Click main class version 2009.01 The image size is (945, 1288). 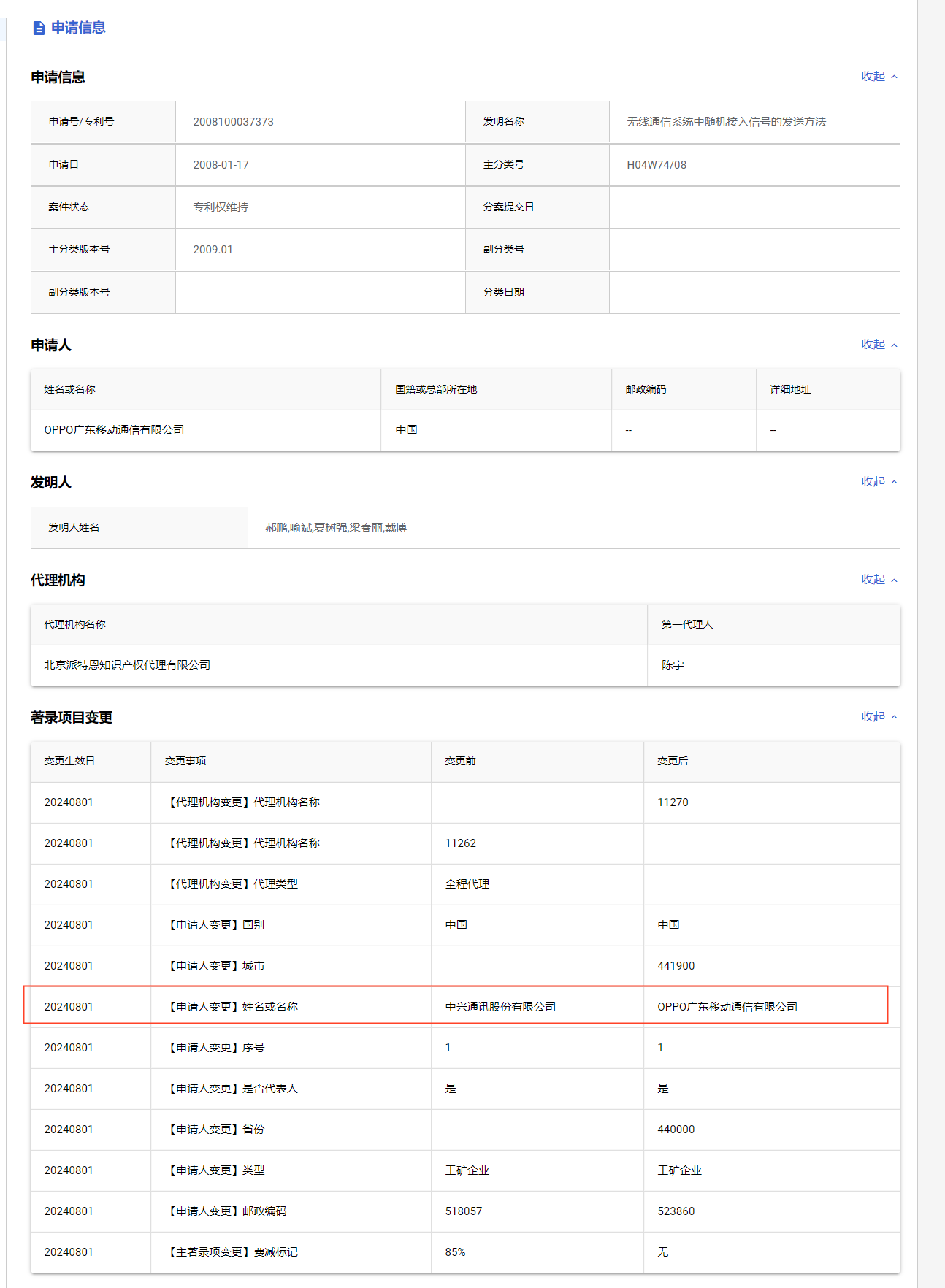[x=213, y=250]
